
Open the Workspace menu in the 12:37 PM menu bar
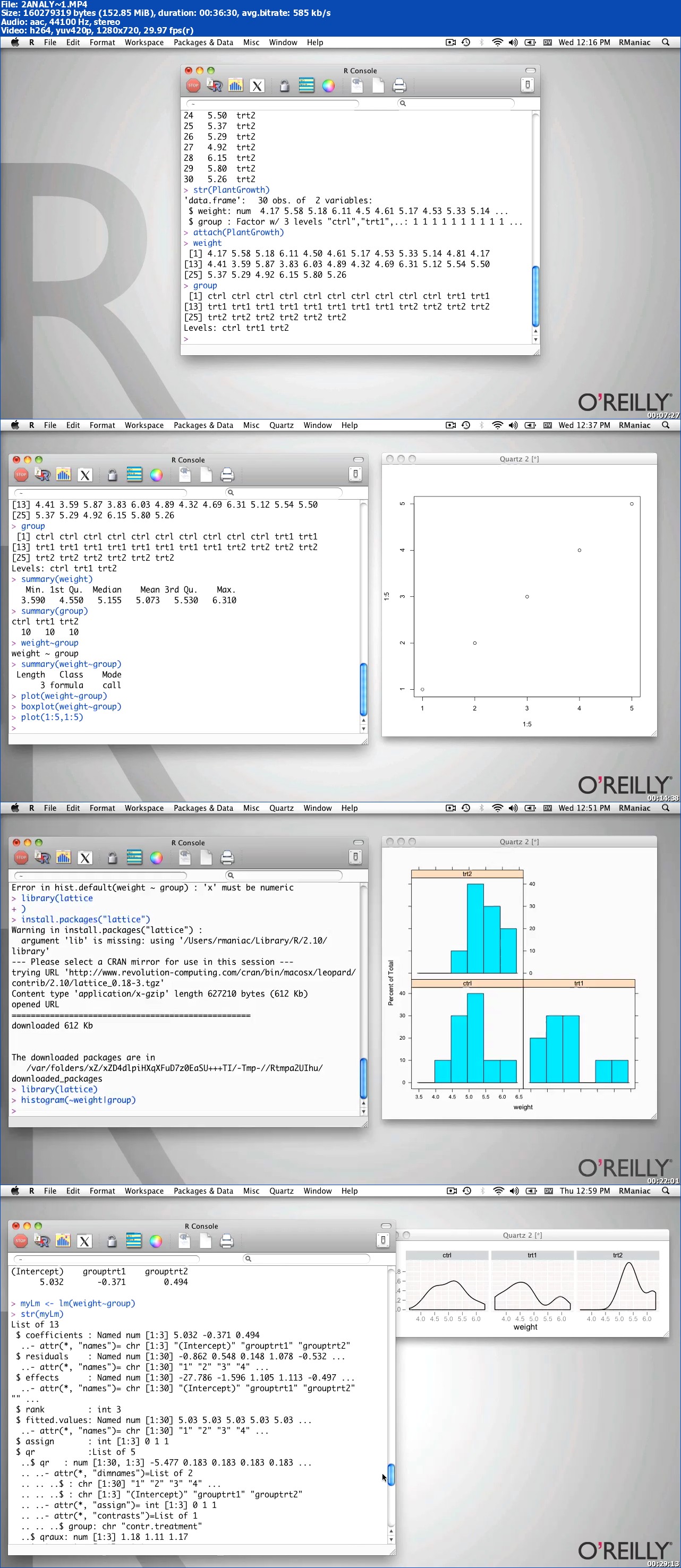coord(144,425)
